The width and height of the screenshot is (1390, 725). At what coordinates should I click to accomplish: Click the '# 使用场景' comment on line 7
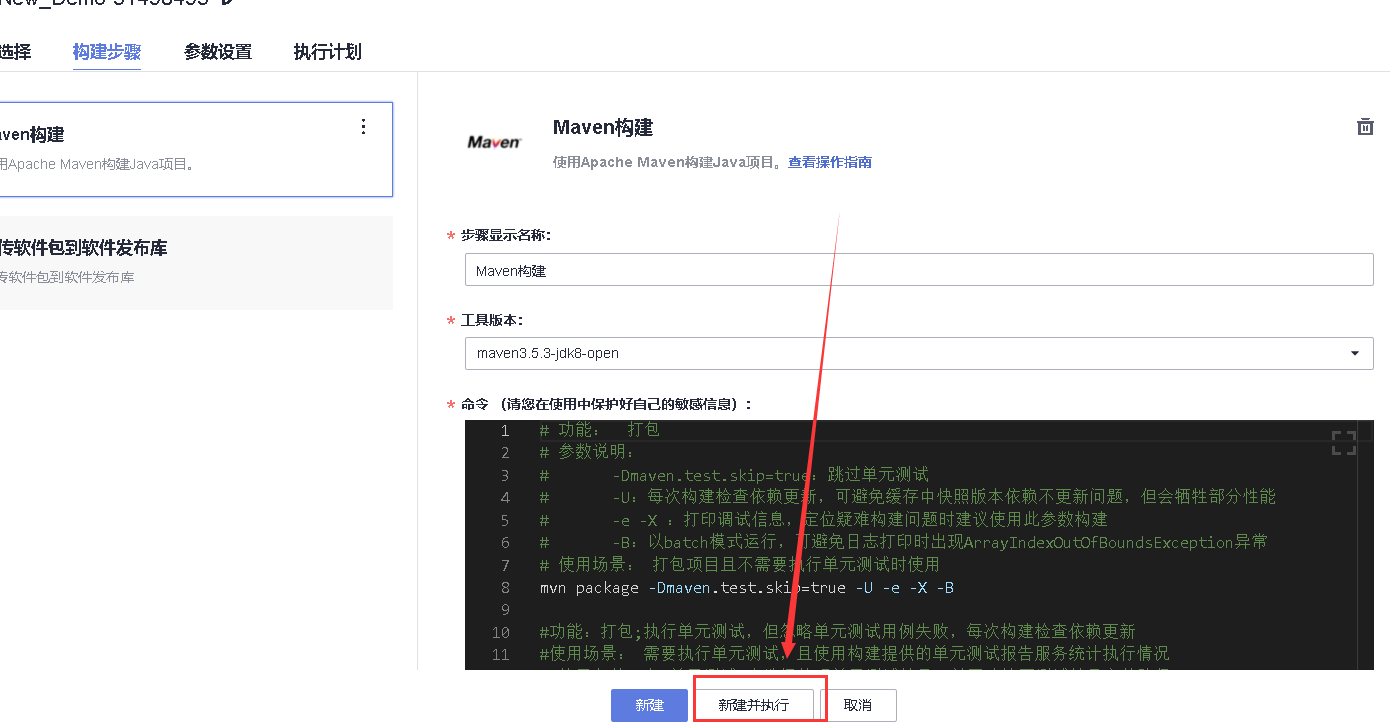(x=739, y=564)
